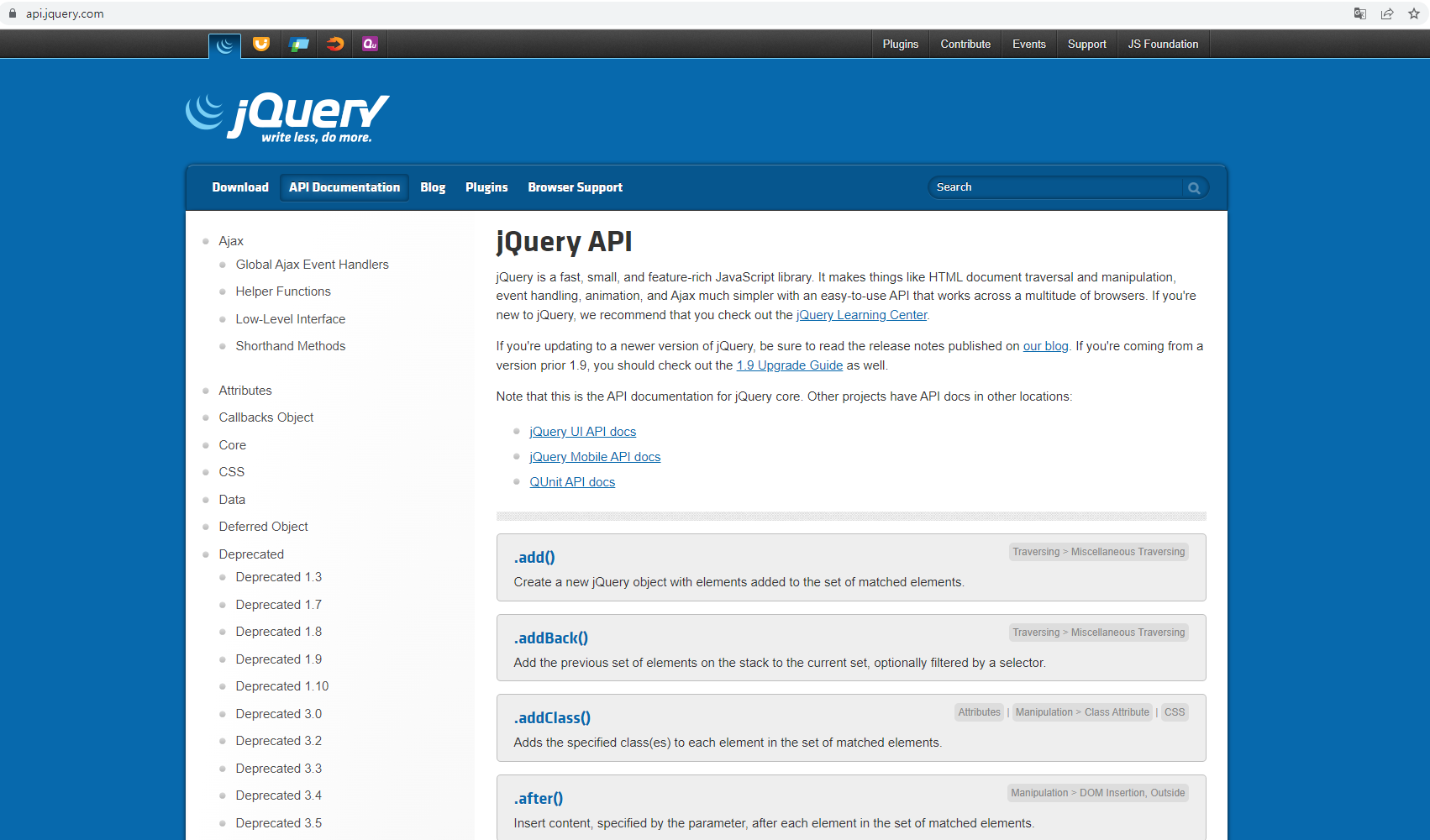This screenshot has height=840, width=1430.
Task: Click Miscellaneous Traversing tag on .addBack()
Action: point(1128,633)
